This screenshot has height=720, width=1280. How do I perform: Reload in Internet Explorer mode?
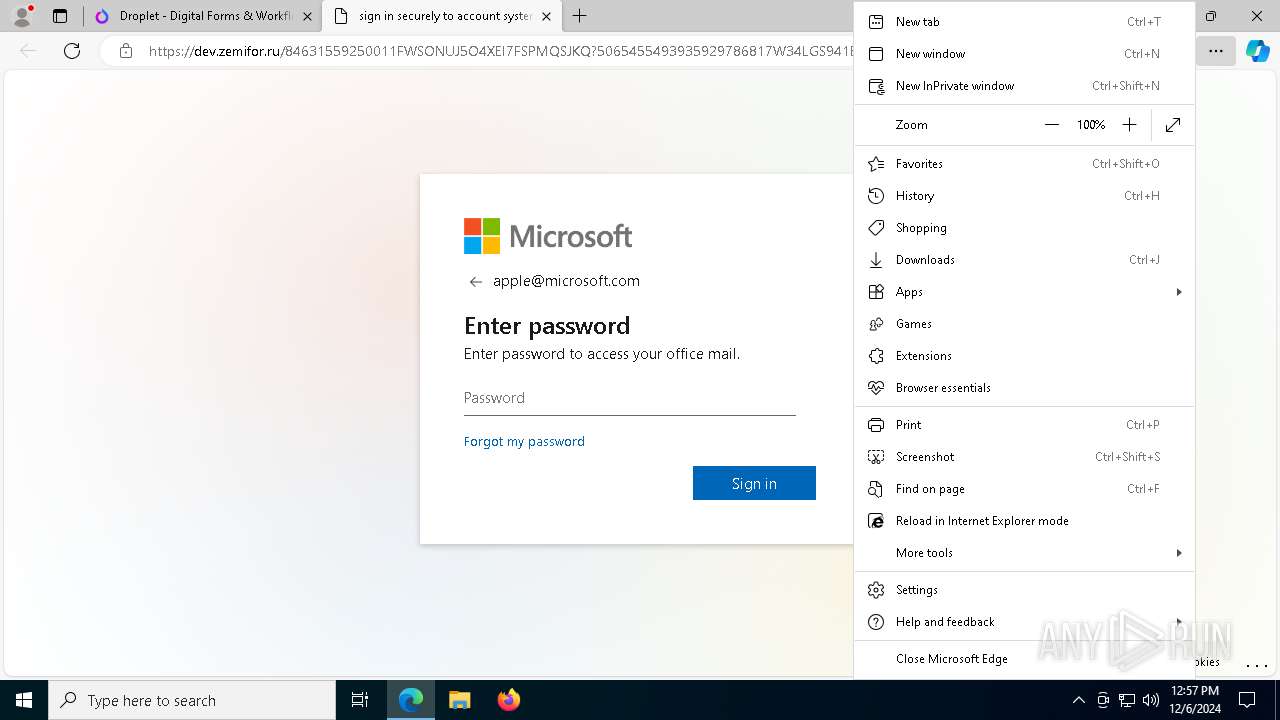(1024, 521)
